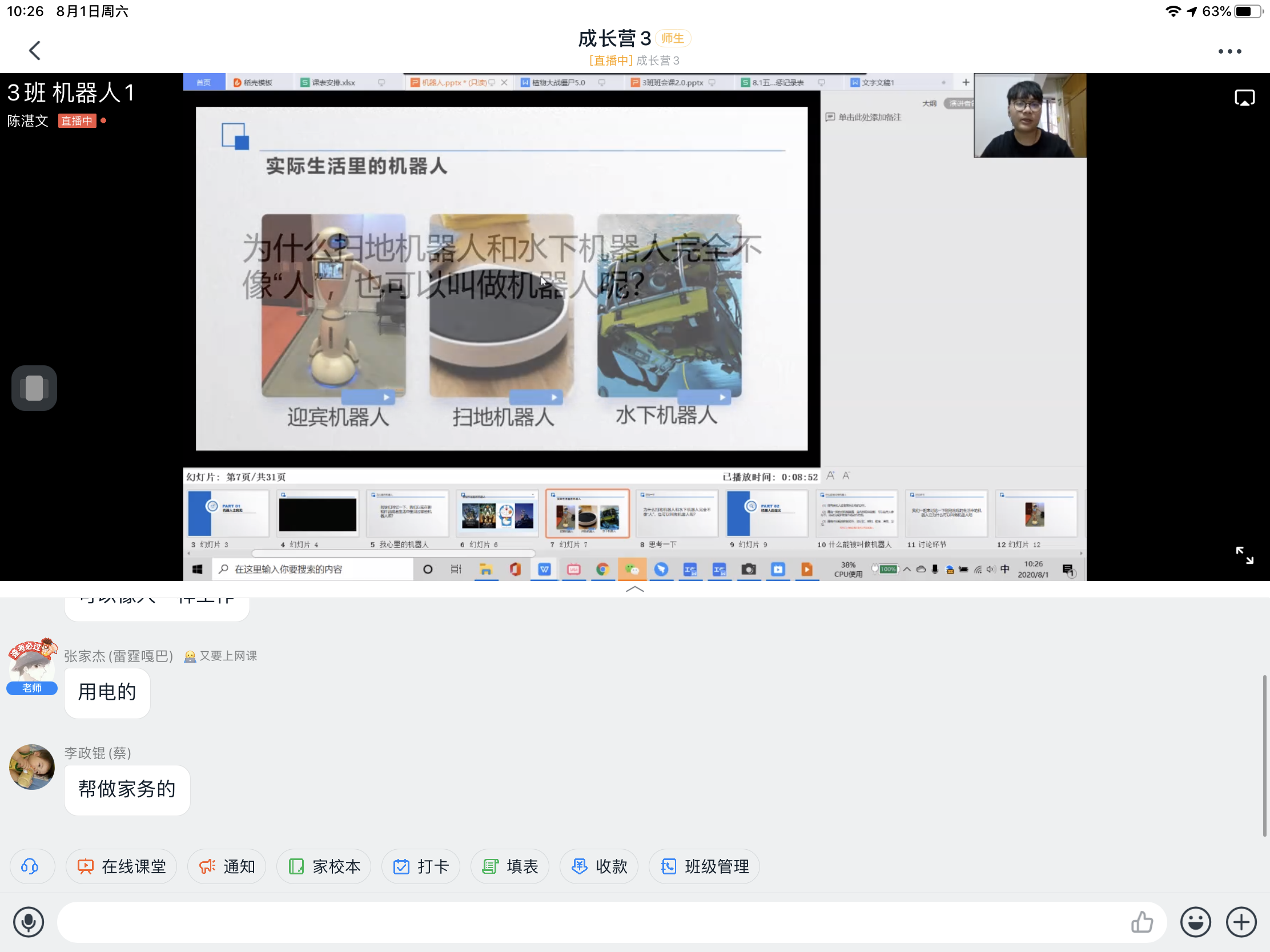Viewport: 1270px width, 952px height.
Task: Open the plus attachments menu
Action: tap(1241, 922)
